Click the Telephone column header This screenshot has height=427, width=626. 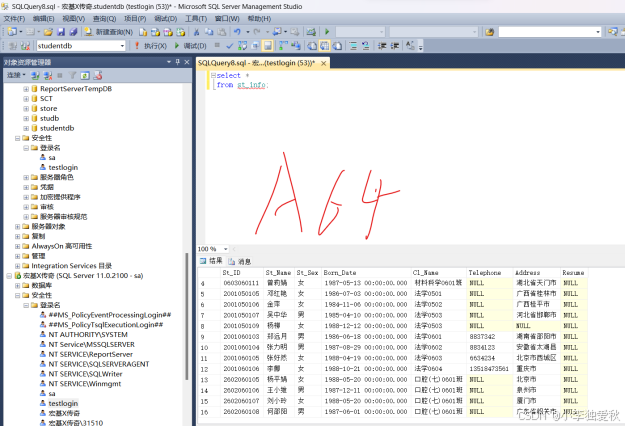tap(485, 273)
